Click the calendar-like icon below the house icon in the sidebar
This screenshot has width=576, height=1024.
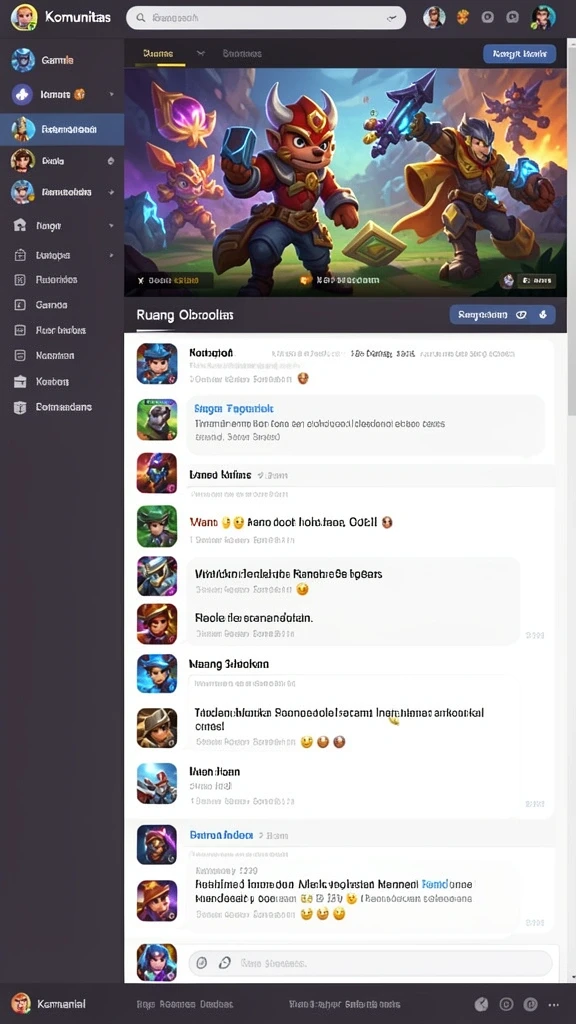click(20, 255)
